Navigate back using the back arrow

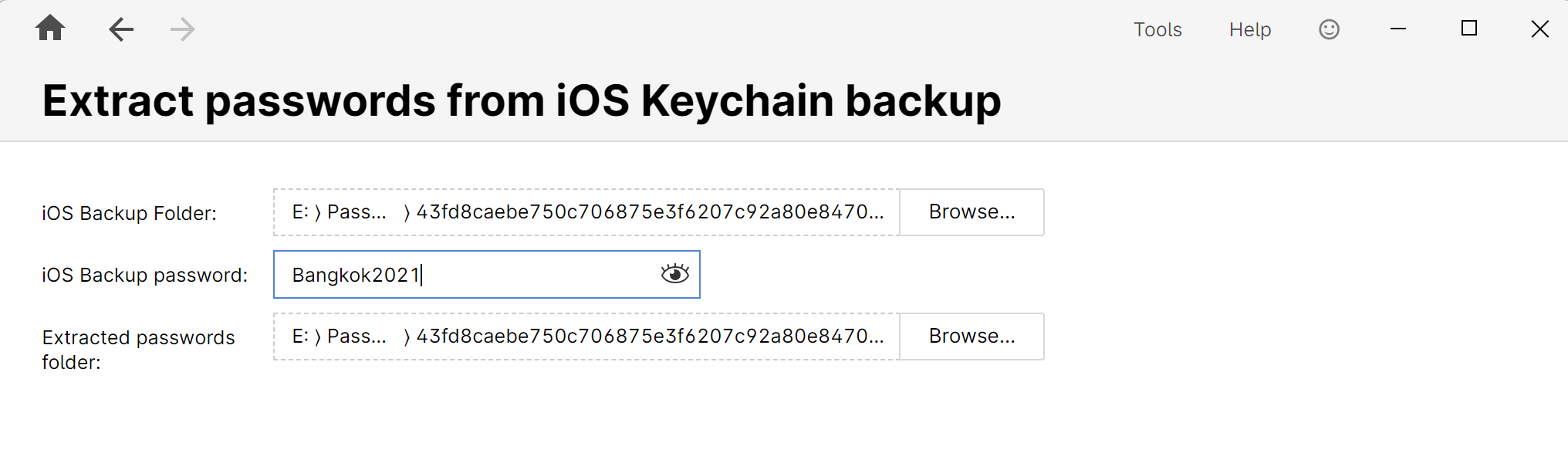tap(120, 29)
